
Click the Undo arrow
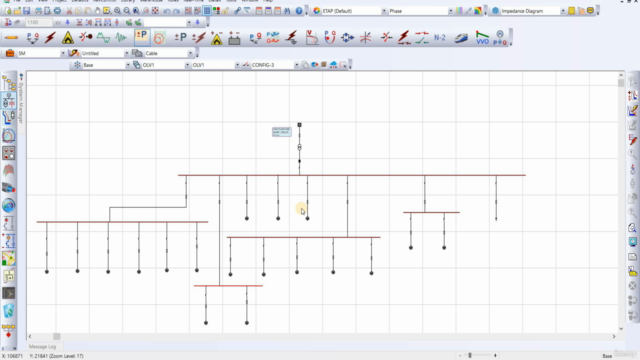tap(167, 11)
